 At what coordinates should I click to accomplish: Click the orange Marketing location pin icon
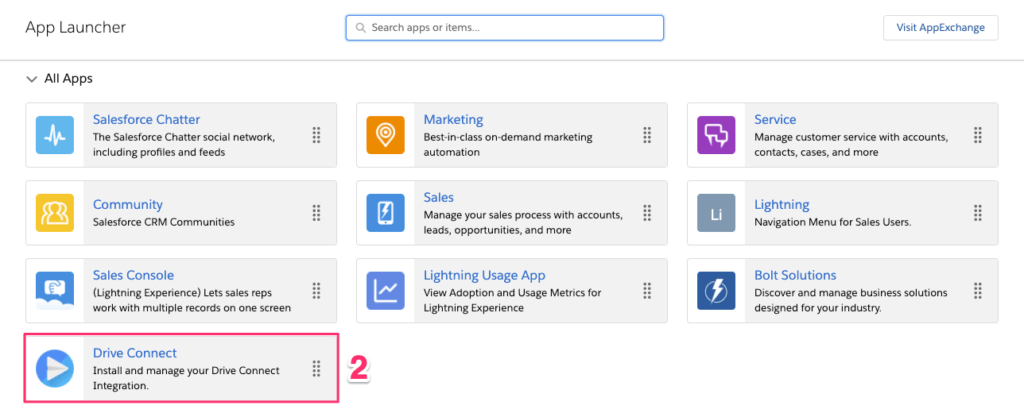click(x=385, y=135)
